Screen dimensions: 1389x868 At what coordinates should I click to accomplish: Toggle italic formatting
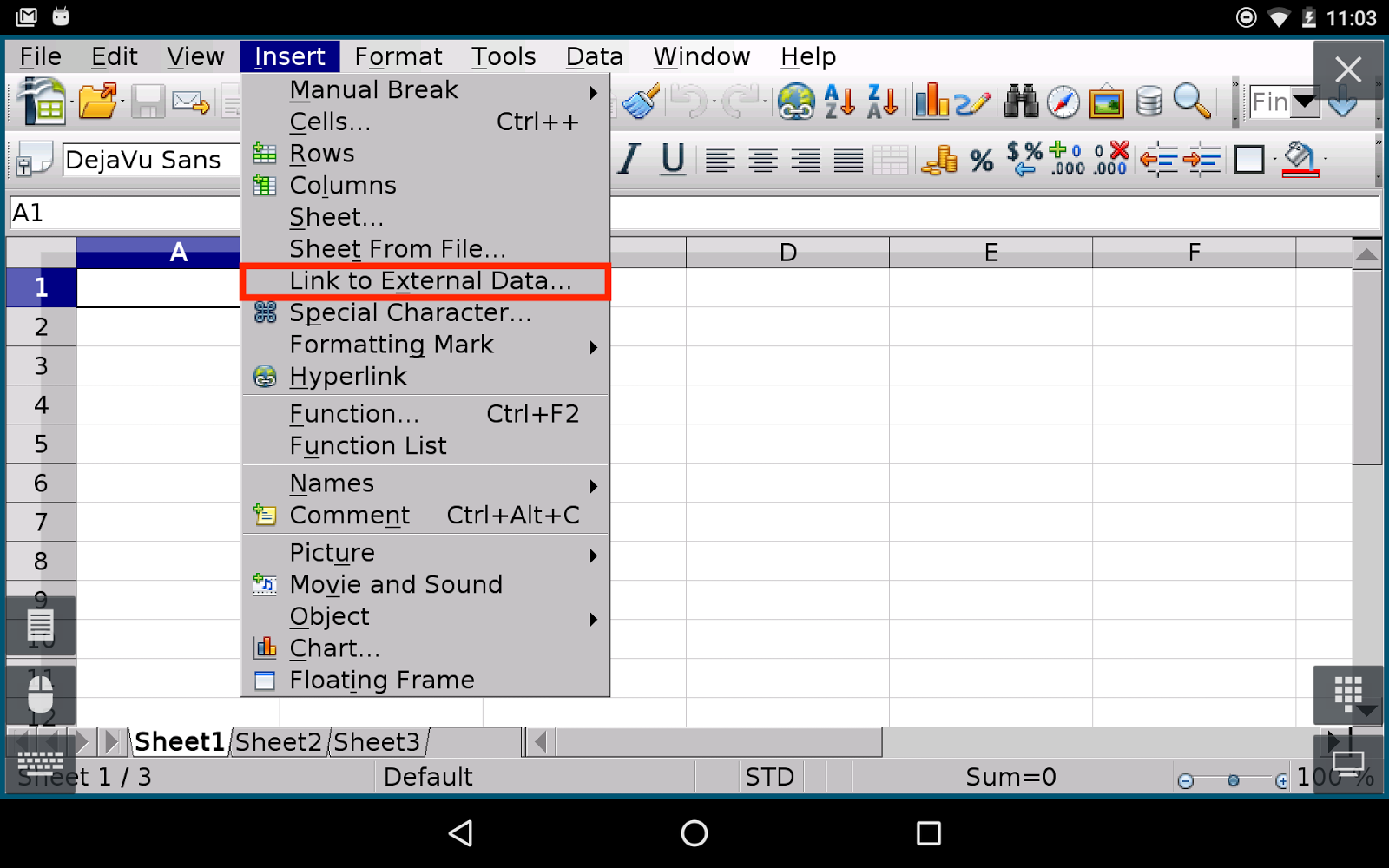(x=627, y=160)
